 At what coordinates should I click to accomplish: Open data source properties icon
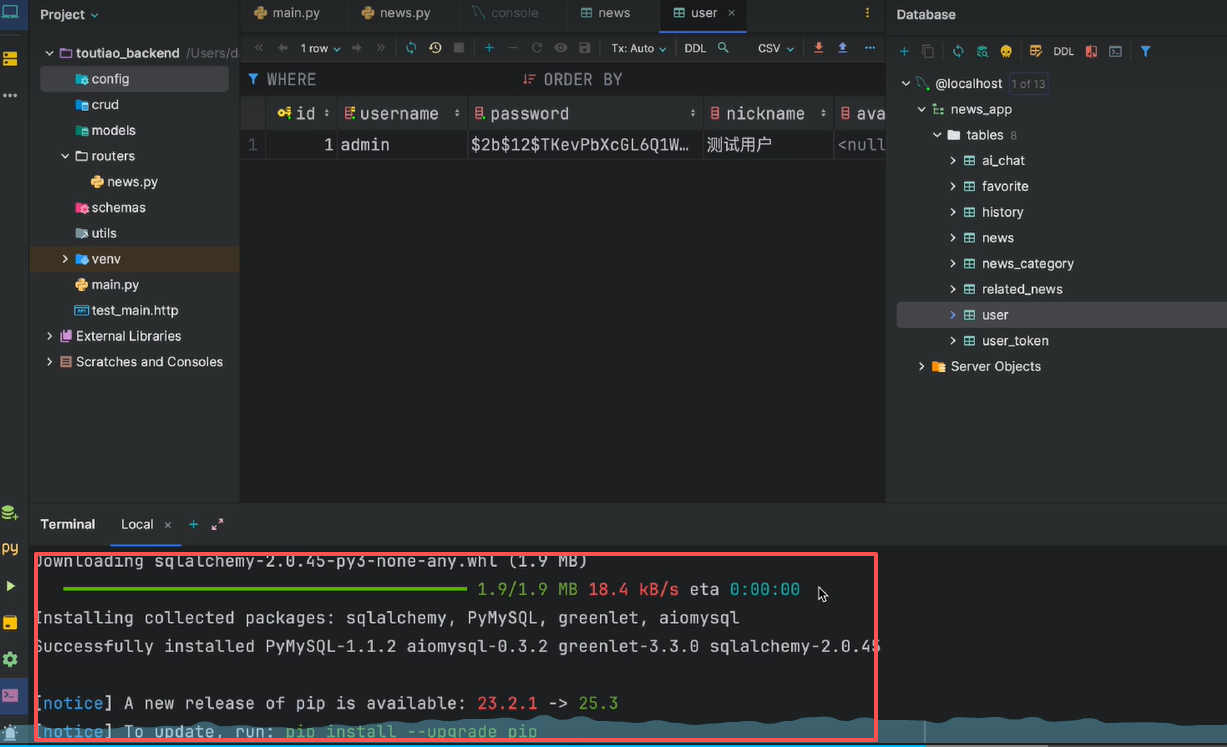click(982, 51)
